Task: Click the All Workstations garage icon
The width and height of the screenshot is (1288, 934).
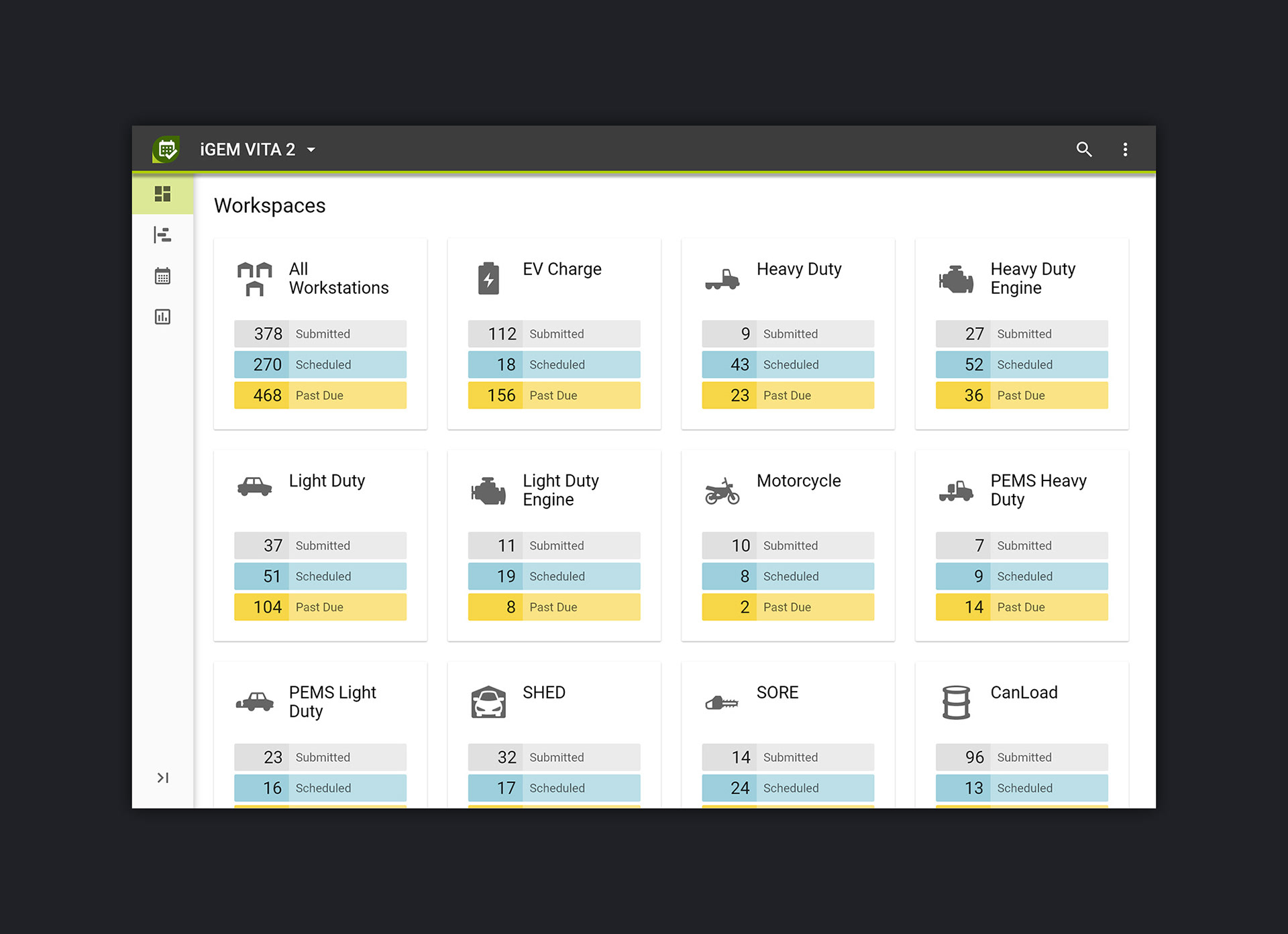Action: (254, 279)
